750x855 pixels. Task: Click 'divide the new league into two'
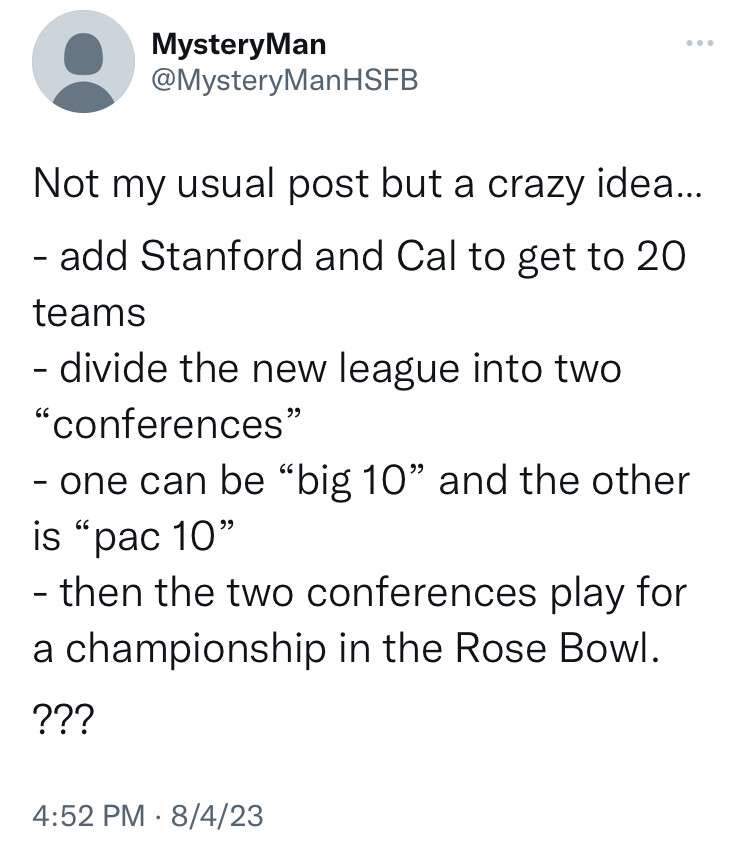click(327, 368)
